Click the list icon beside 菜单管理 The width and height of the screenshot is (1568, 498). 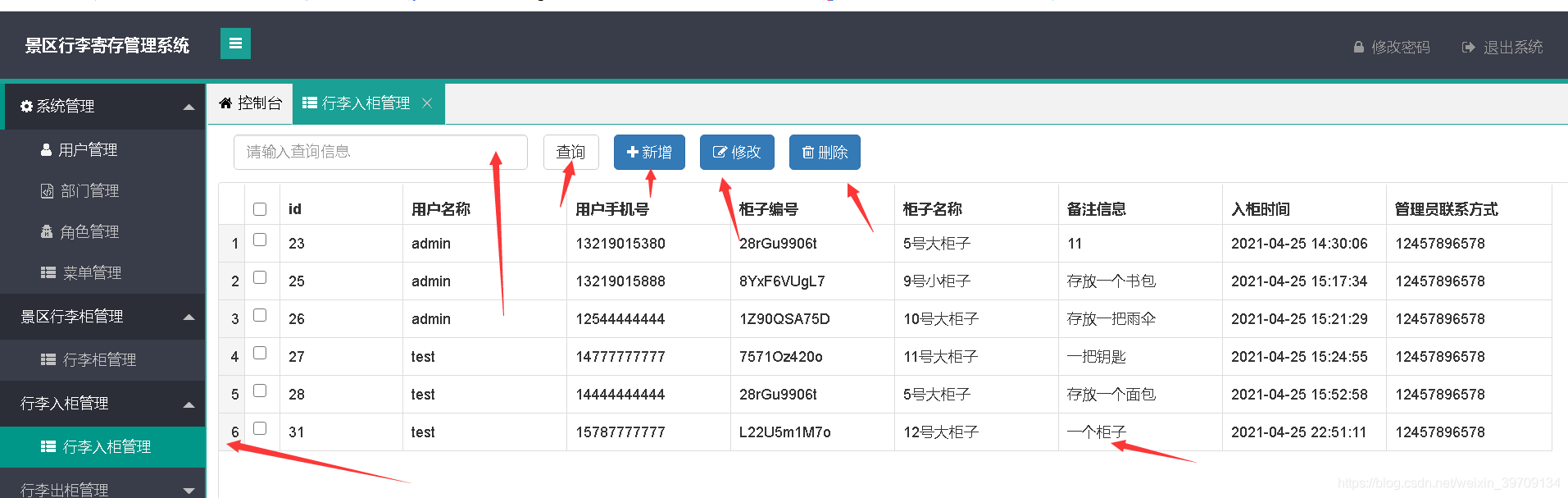pyautogui.click(x=48, y=273)
